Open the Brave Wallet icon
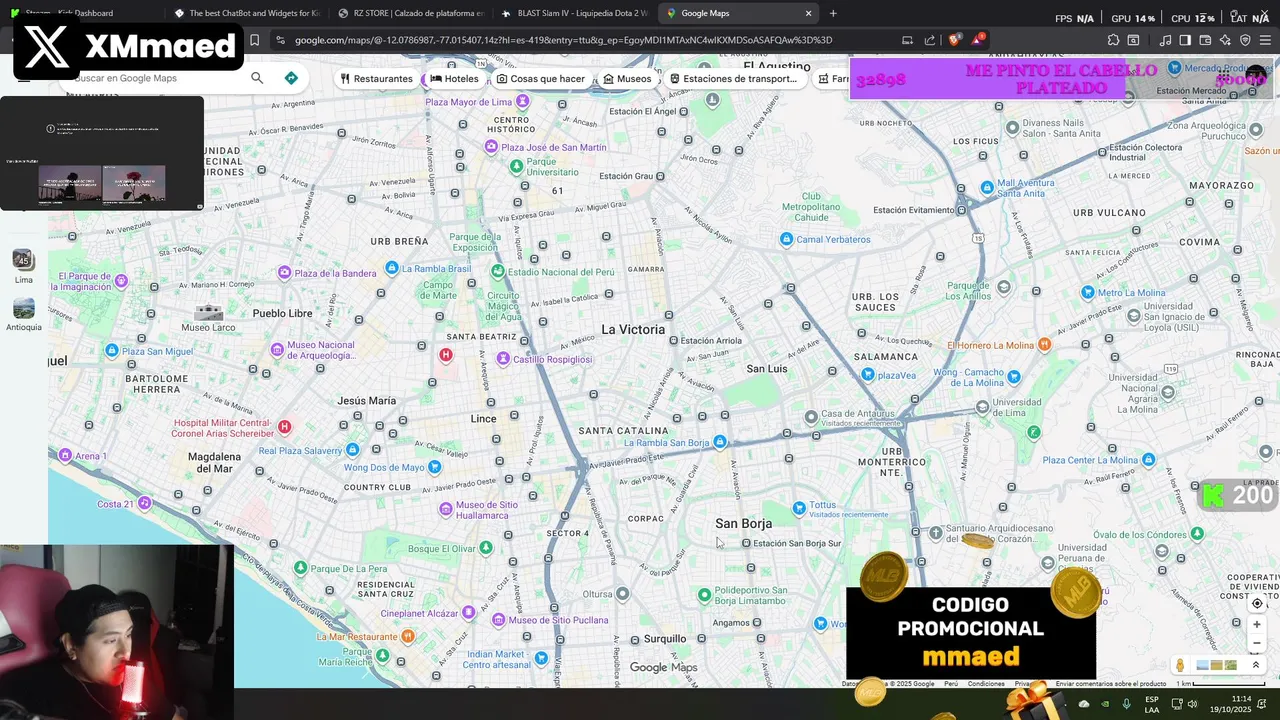The height and width of the screenshot is (720, 1280). coord(1205,40)
